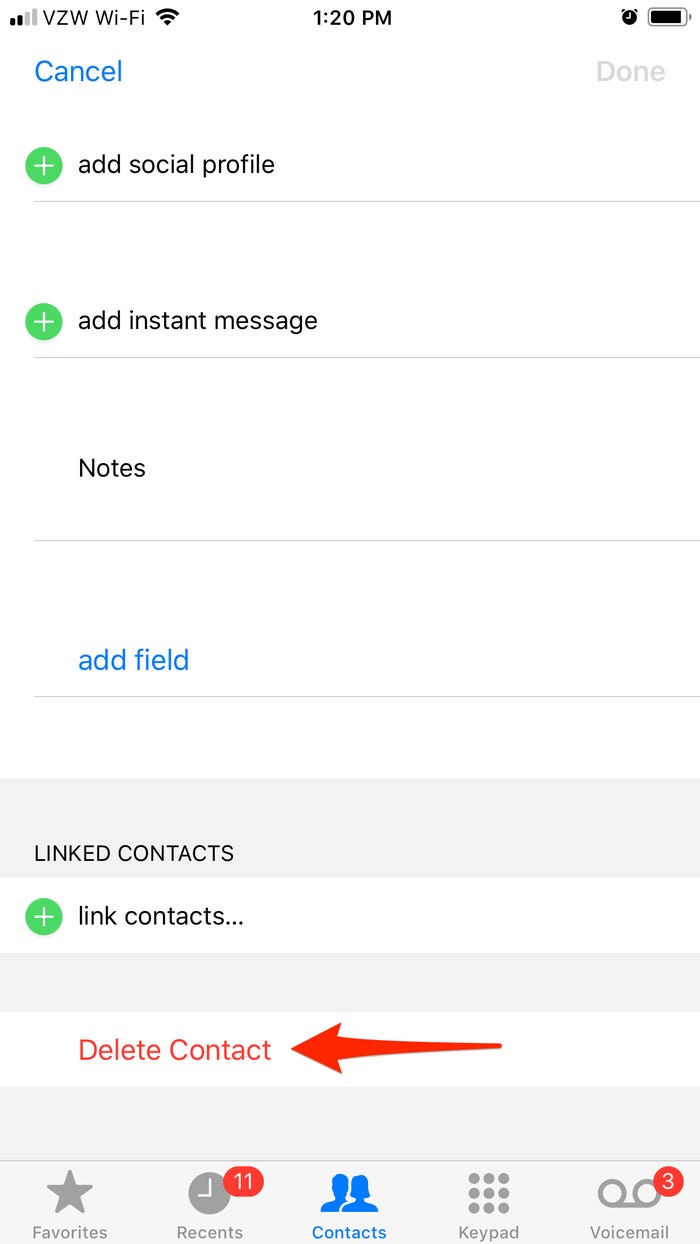The height and width of the screenshot is (1244, 700).
Task: Tap green plus beside add instant message
Action: click(43, 321)
